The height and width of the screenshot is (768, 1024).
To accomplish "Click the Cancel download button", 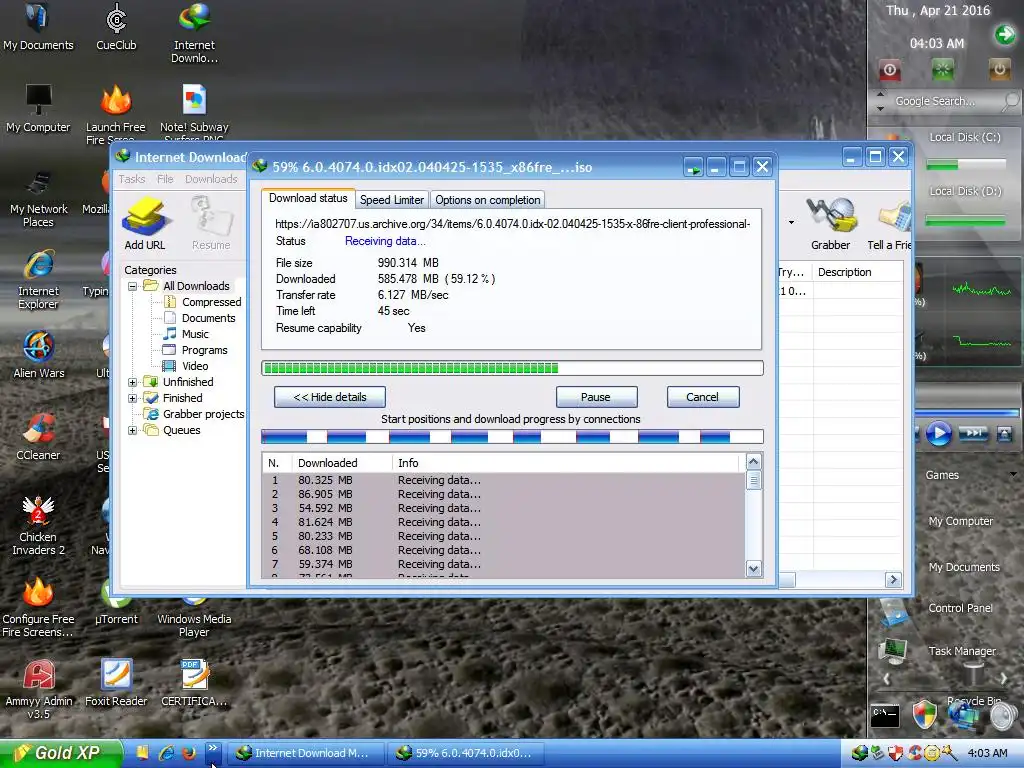I will (x=703, y=397).
